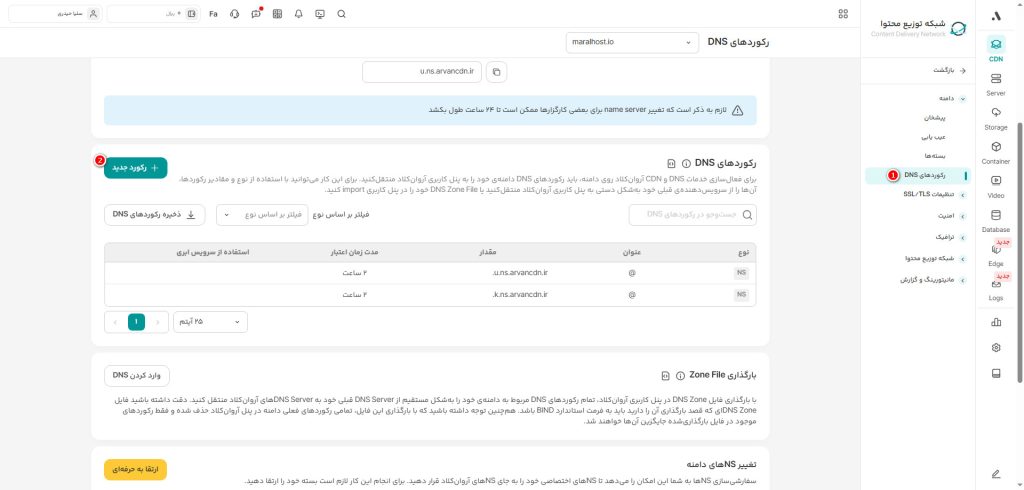Open the Container product icon
Viewport: 1024px width, 490px height.
coord(995,152)
